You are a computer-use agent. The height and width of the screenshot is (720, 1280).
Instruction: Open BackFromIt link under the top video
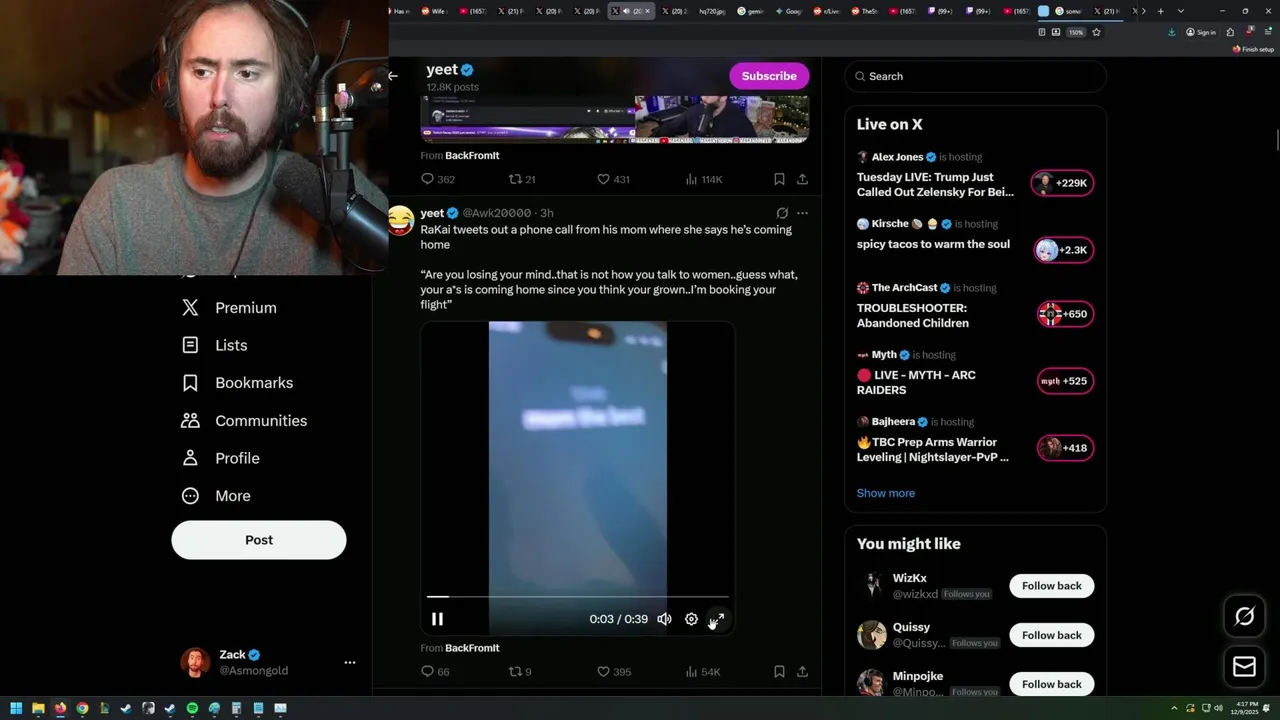pos(472,155)
